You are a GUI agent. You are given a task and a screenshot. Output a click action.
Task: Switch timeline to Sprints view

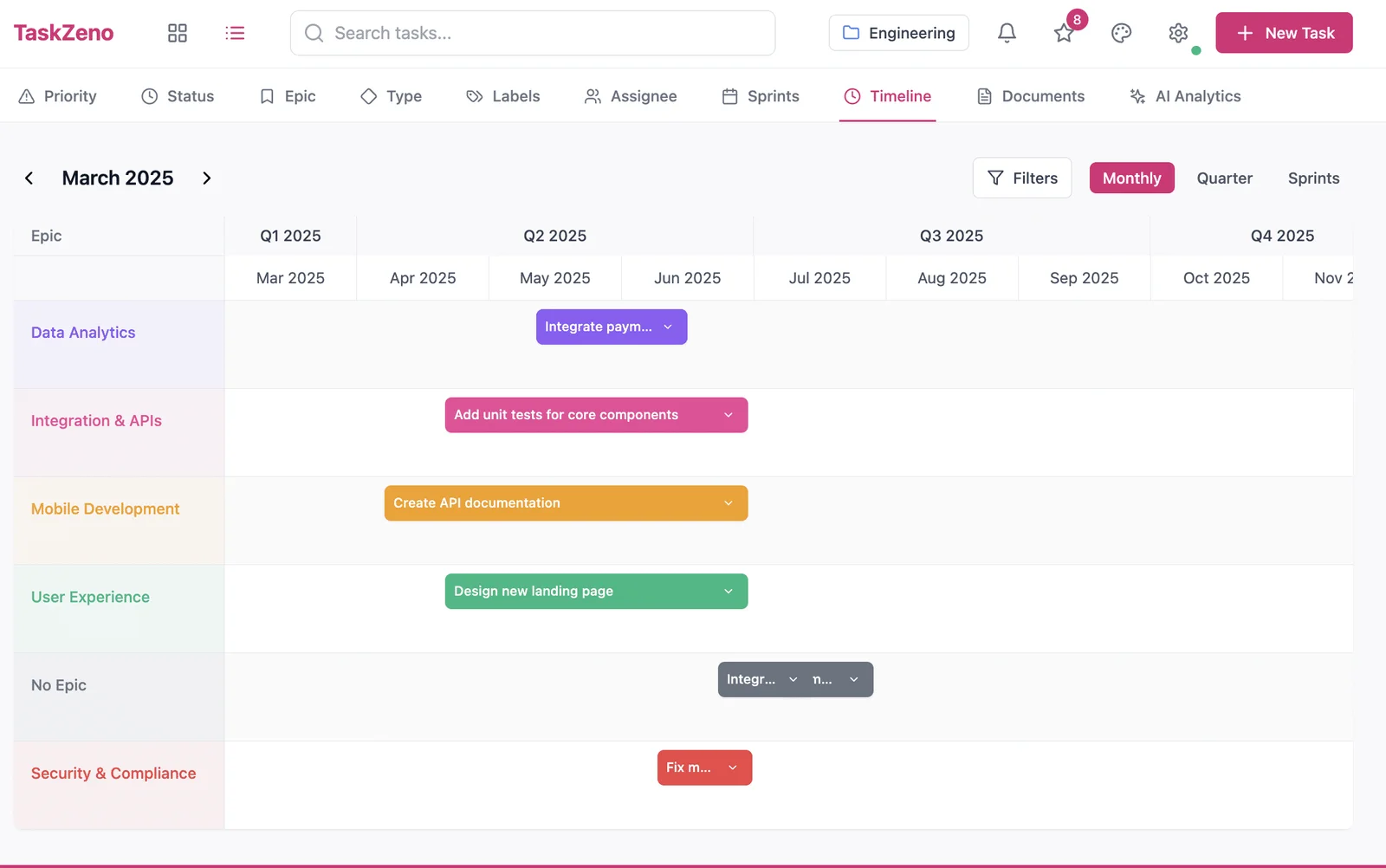(x=1313, y=178)
